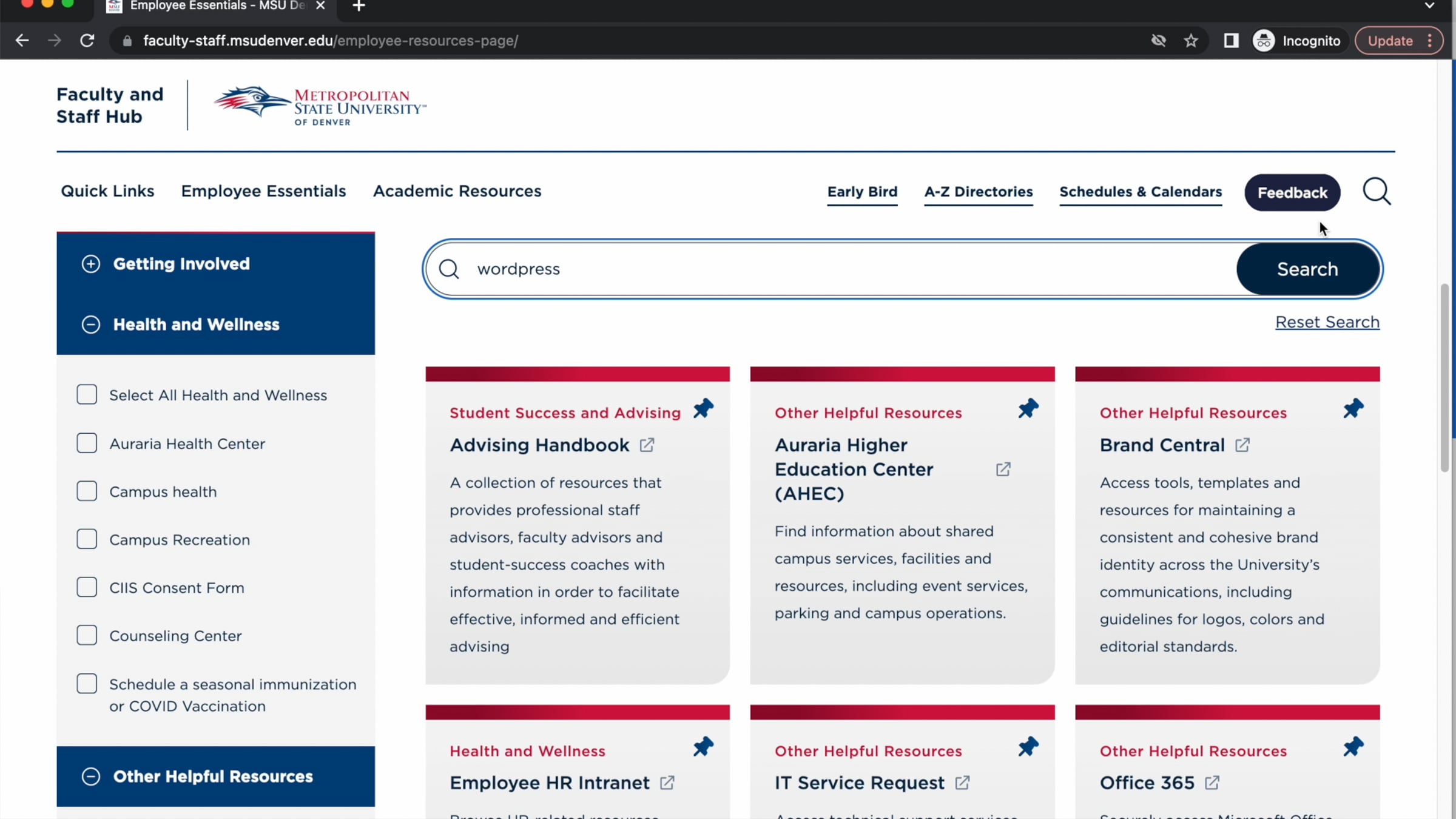Check CIIS Consent Form filter
The width and height of the screenshot is (1456, 819).
click(87, 587)
